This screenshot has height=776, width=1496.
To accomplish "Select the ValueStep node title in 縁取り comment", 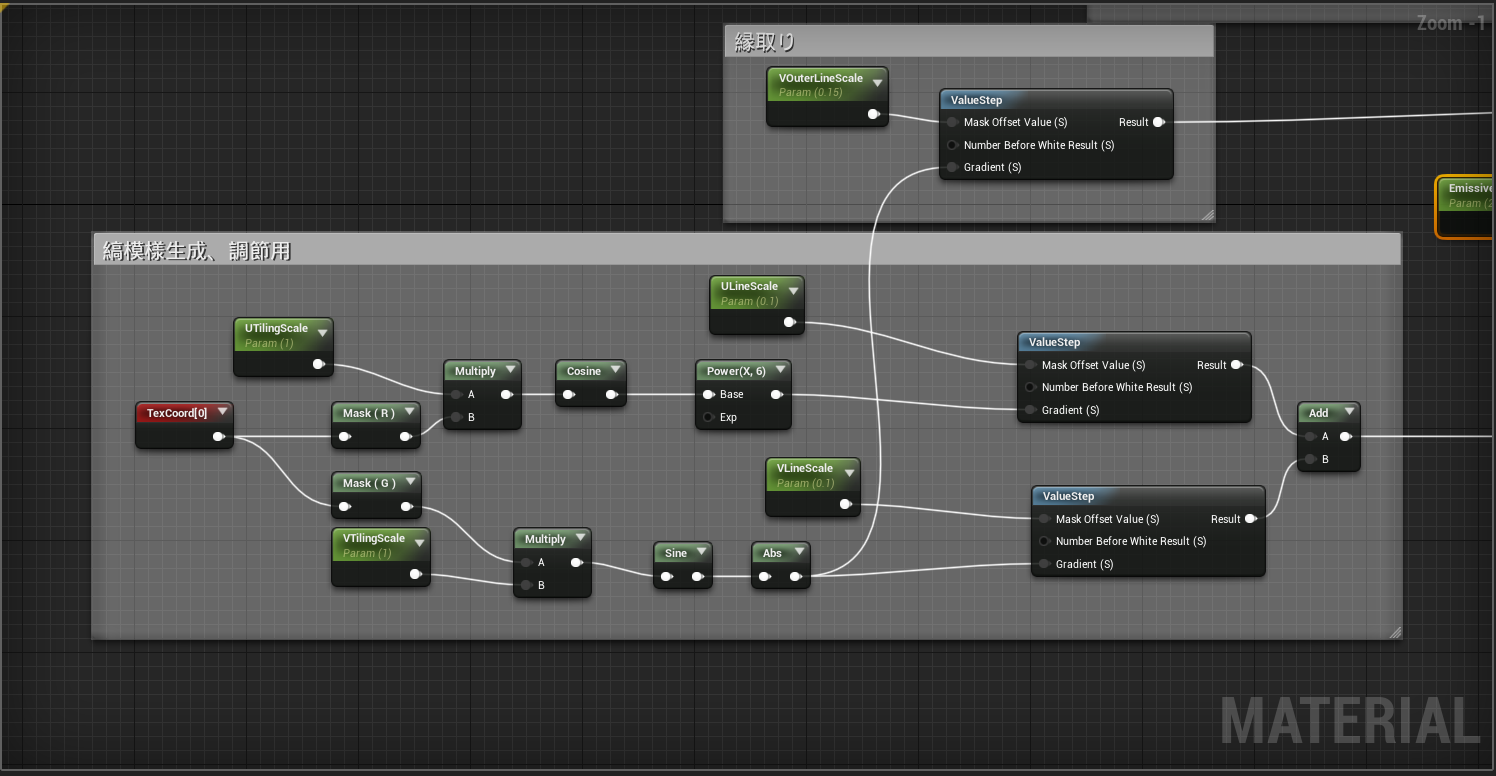I will (x=976, y=100).
